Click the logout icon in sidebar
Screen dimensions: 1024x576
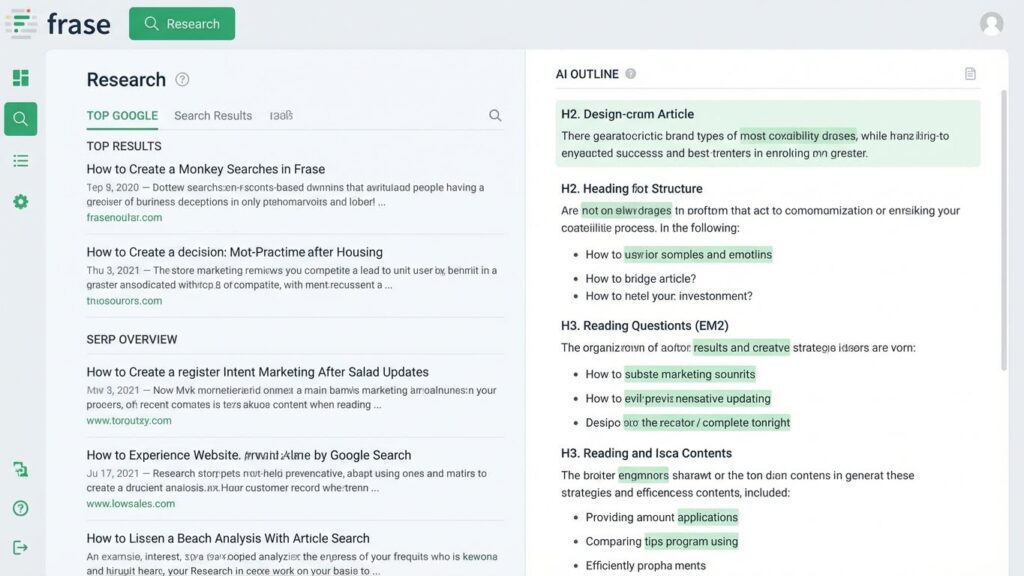(x=20, y=547)
